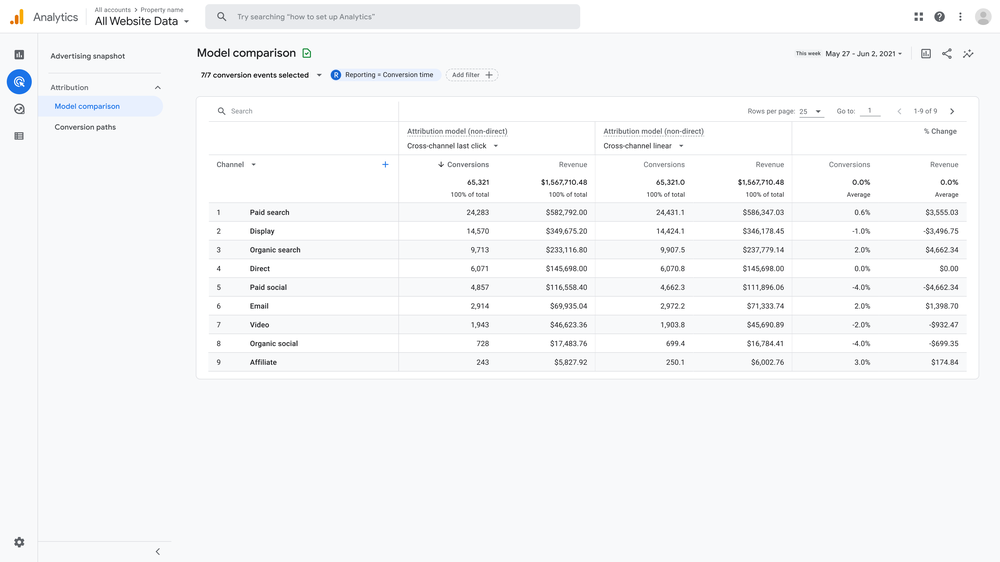
Task: Open the Configure icon in left rail
Action: 19,136
